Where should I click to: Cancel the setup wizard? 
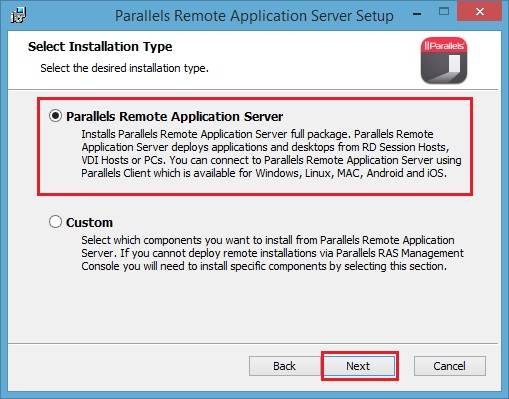click(449, 366)
